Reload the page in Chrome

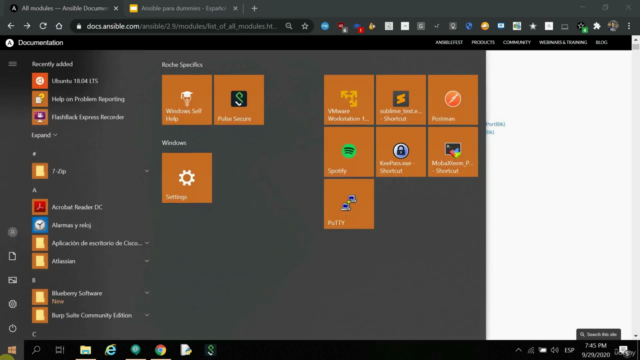click(43, 26)
